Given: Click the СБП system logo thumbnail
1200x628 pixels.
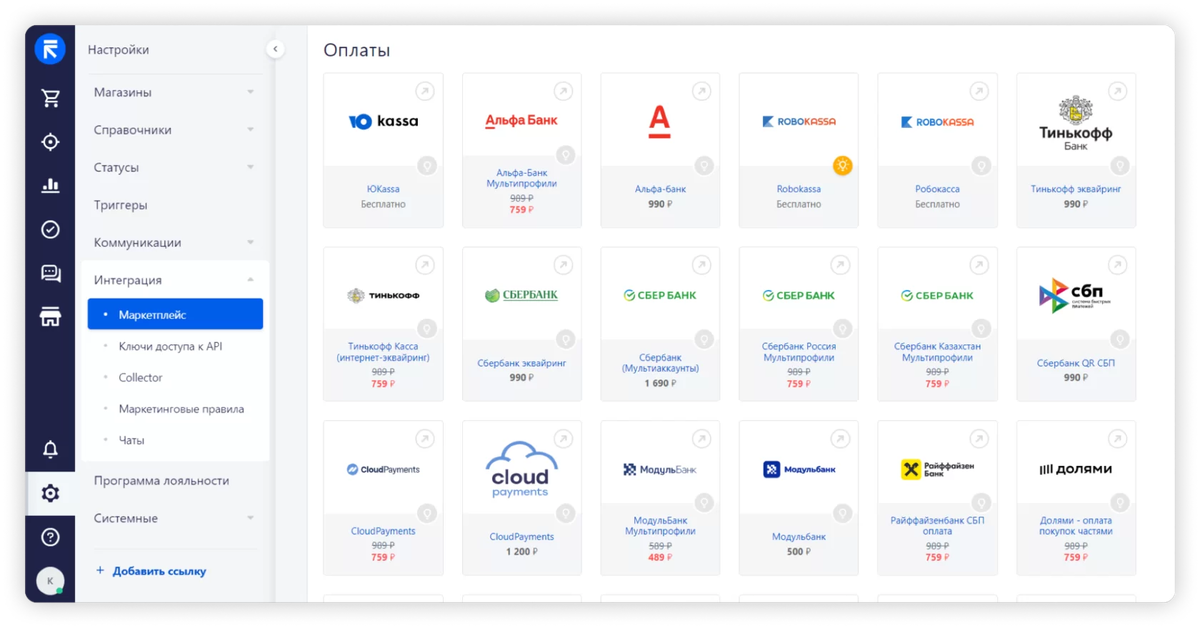Looking at the screenshot, I should pyautogui.click(x=1076, y=295).
